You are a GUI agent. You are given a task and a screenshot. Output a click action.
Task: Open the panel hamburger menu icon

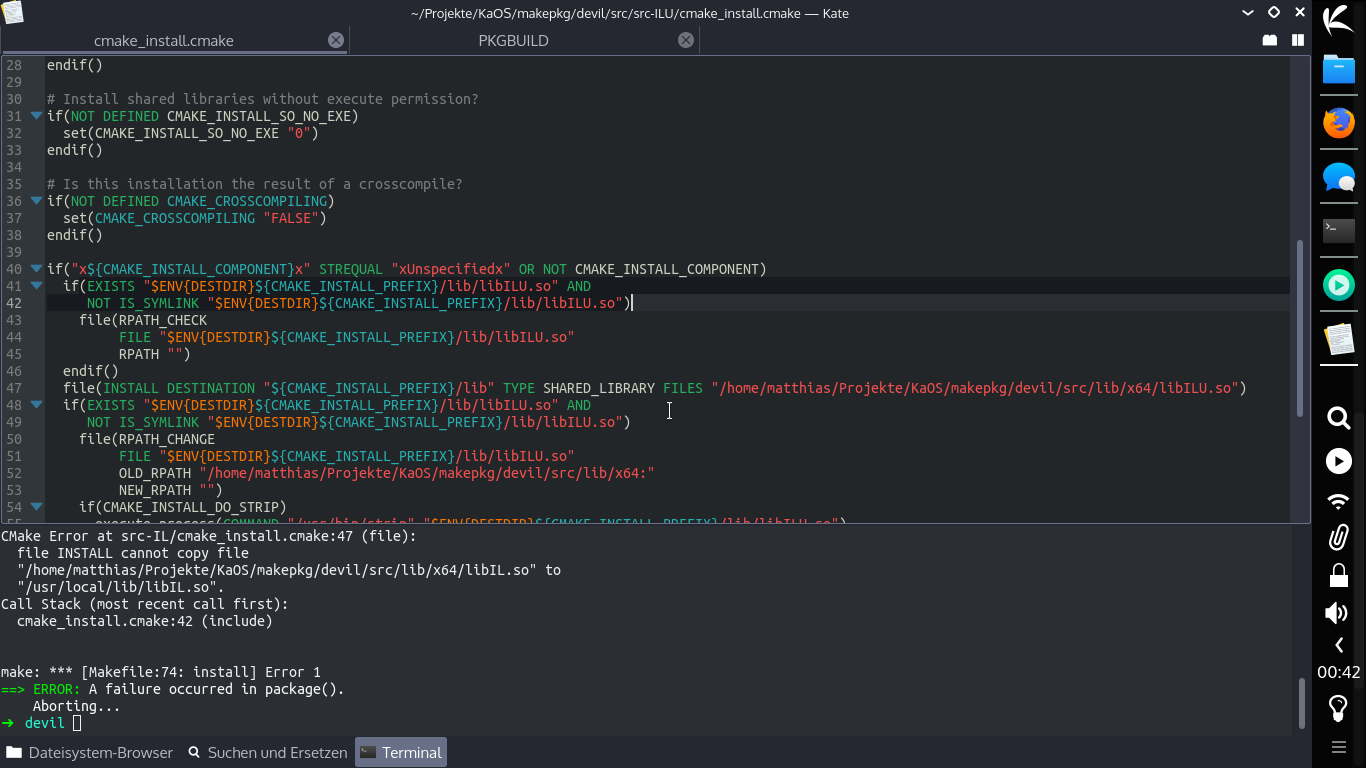coord(1339,747)
